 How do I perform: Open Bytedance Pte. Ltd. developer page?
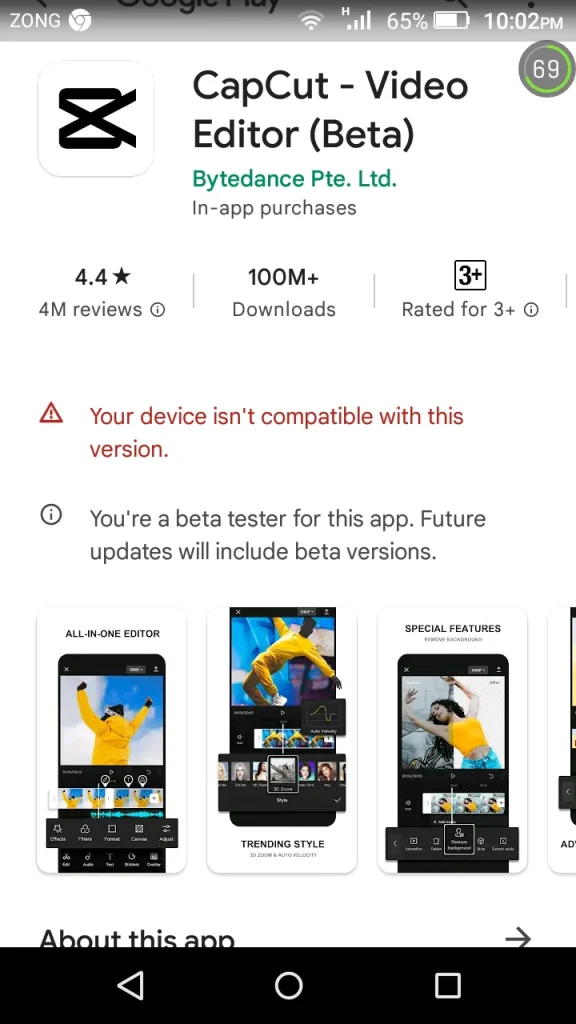click(295, 179)
